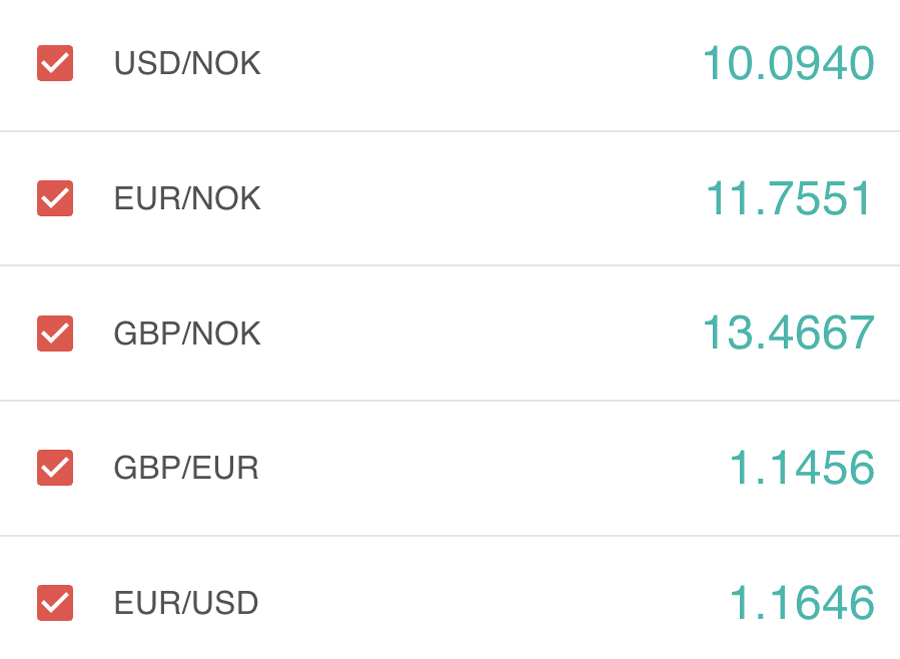Open the 11.7551 rate value

[789, 199]
